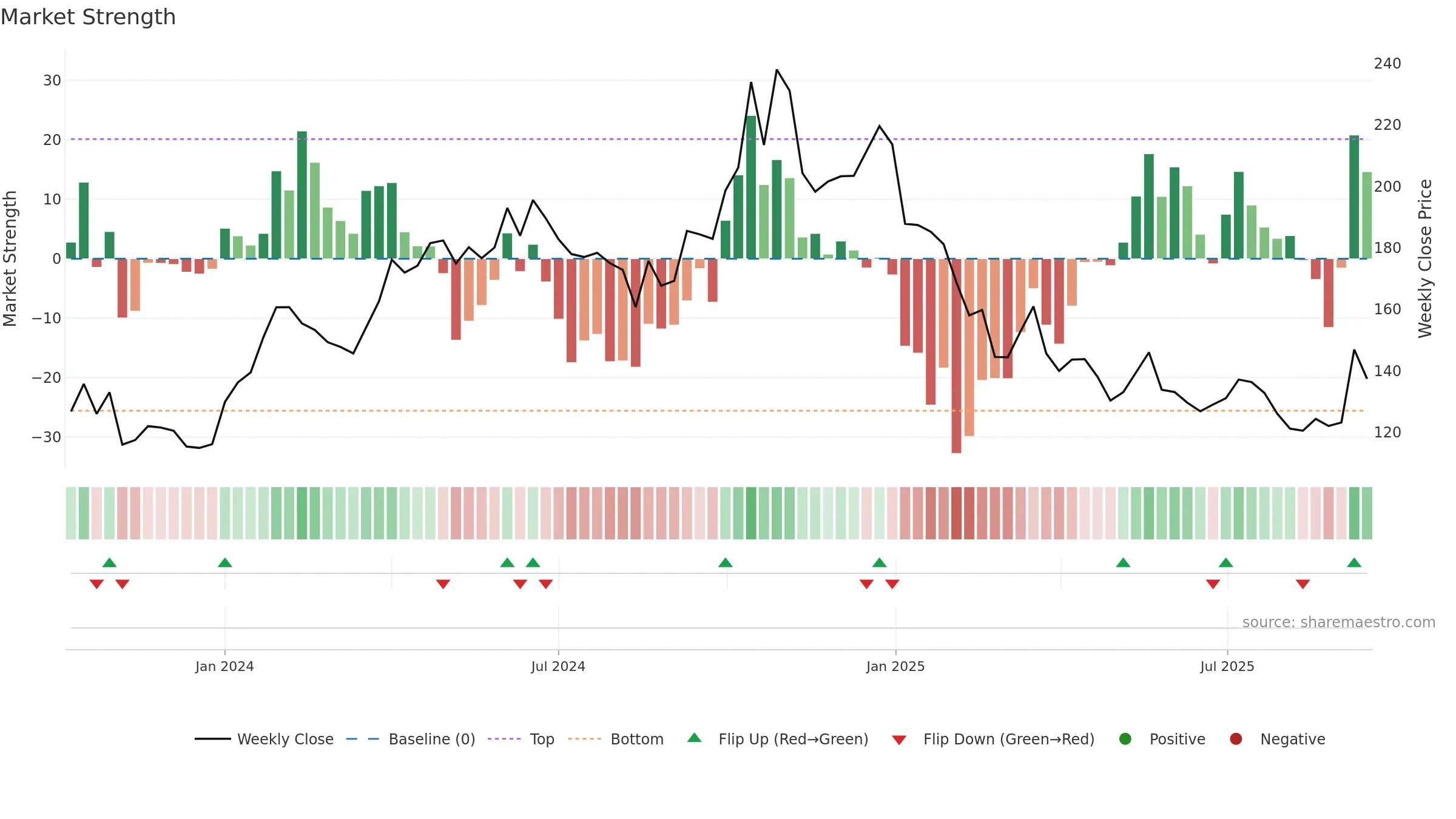Screen dimensions: 1456x819
Task: Click the green Positive circle in legend
Action: click(x=1125, y=739)
